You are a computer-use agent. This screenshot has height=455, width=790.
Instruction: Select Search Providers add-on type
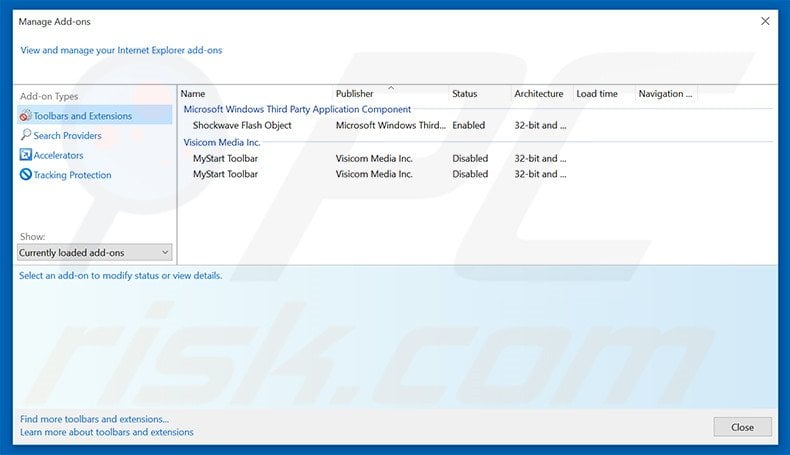point(67,136)
